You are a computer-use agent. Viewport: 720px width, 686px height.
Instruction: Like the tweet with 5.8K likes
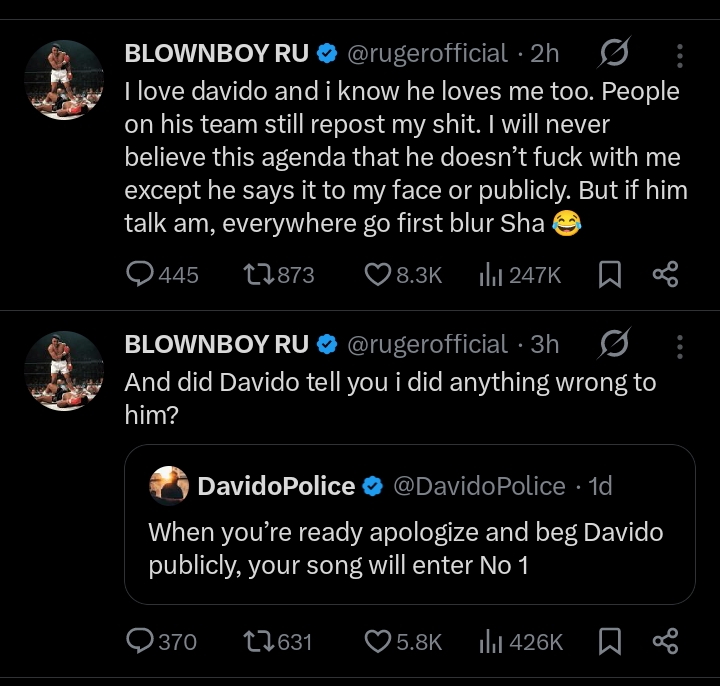click(x=376, y=641)
